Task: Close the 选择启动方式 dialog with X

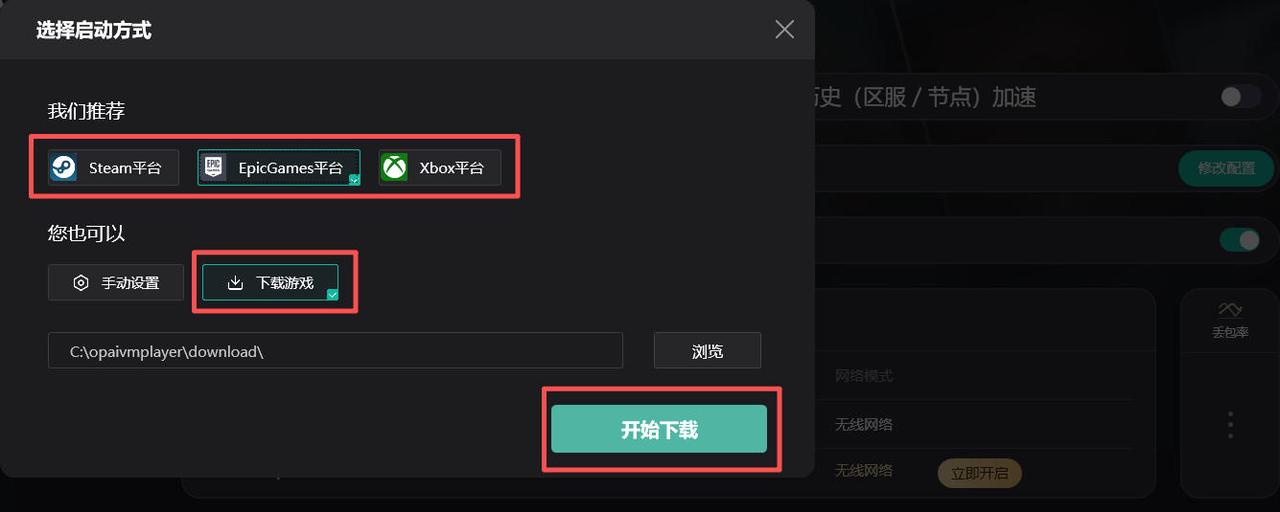Action: coord(785,29)
